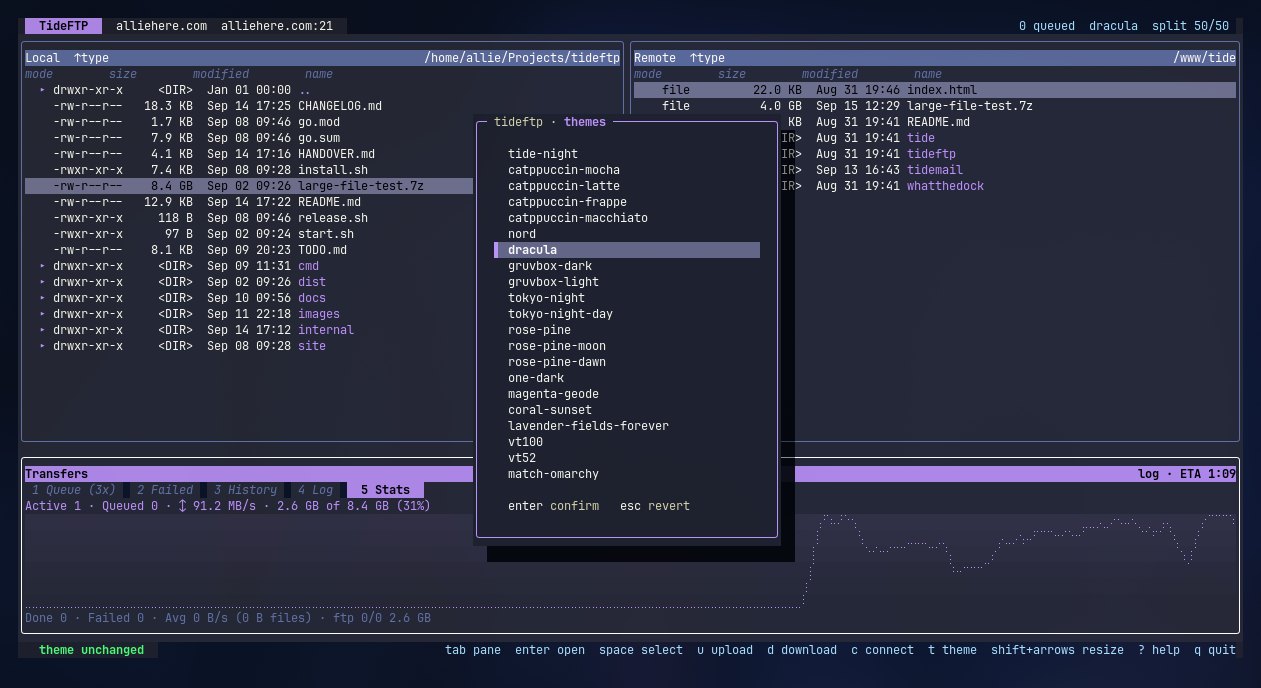The image size is (1261, 688).
Task: Click the u upload shortcut
Action: click(725, 650)
